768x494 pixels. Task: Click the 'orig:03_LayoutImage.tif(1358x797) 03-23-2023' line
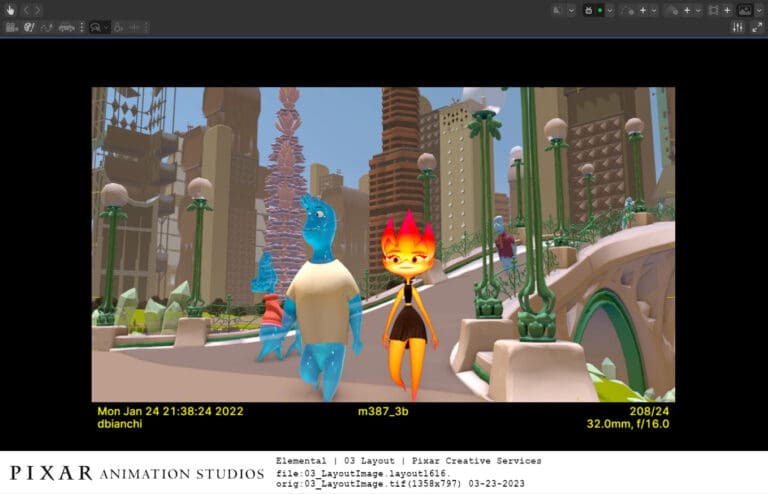click(400, 484)
